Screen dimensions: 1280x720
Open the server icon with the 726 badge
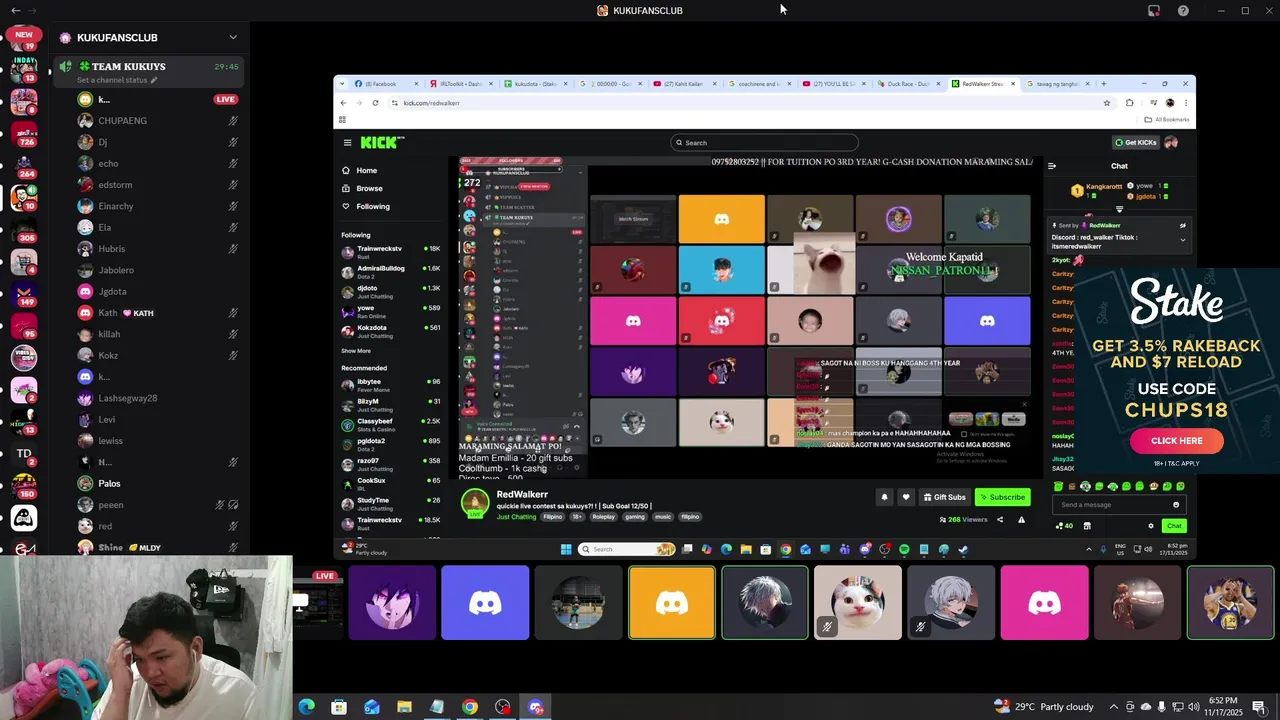(x=24, y=133)
